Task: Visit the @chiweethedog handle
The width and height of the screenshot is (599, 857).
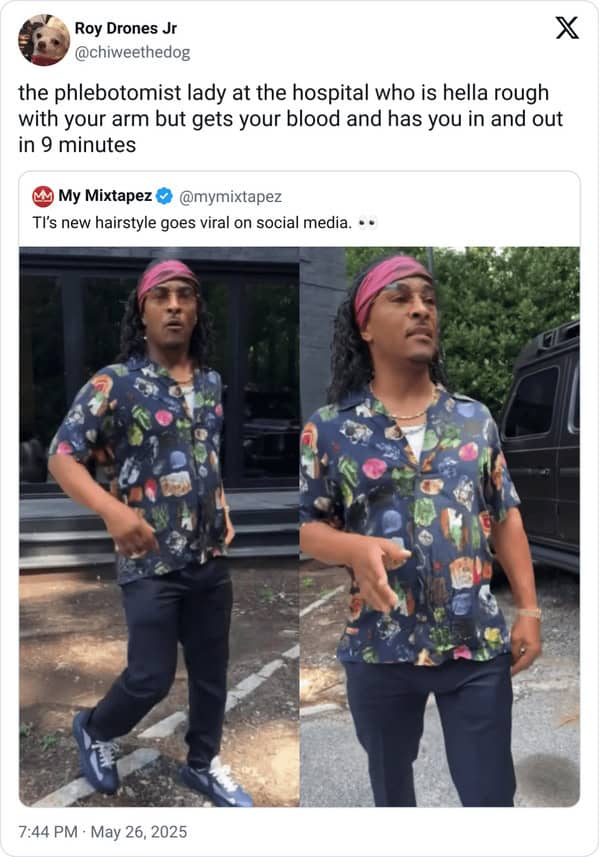Action: pyautogui.click(x=132, y=52)
